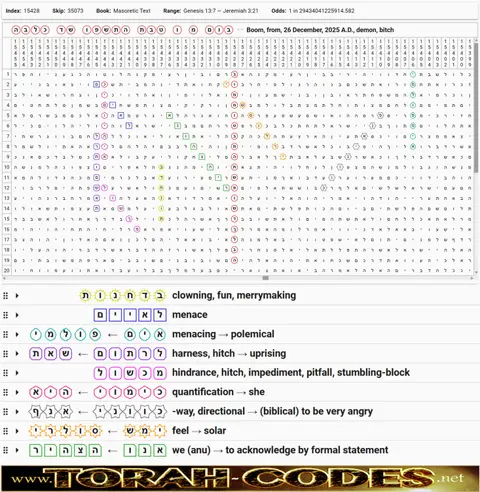Expand the 'harness, hitch → uprising' row
This screenshot has width=480, height=492.
click(17, 354)
